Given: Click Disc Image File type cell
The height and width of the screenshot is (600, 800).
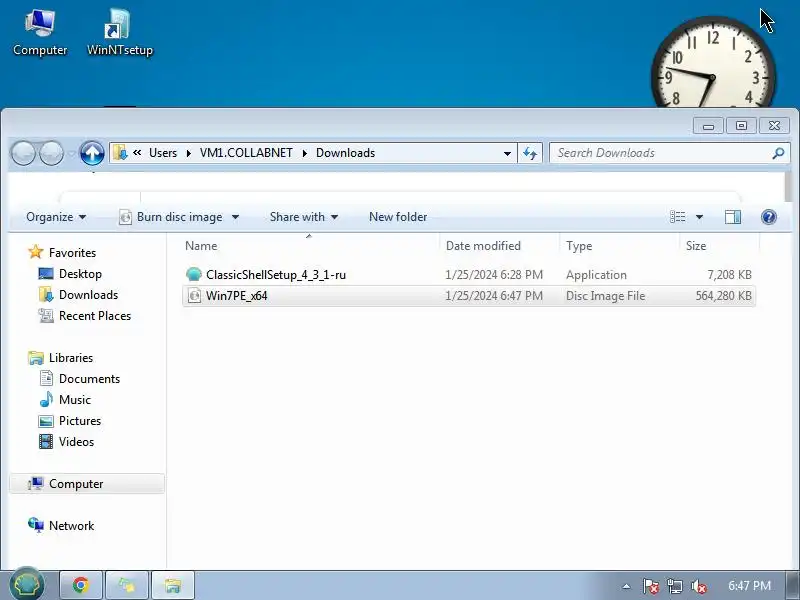Looking at the screenshot, I should pos(606,296).
